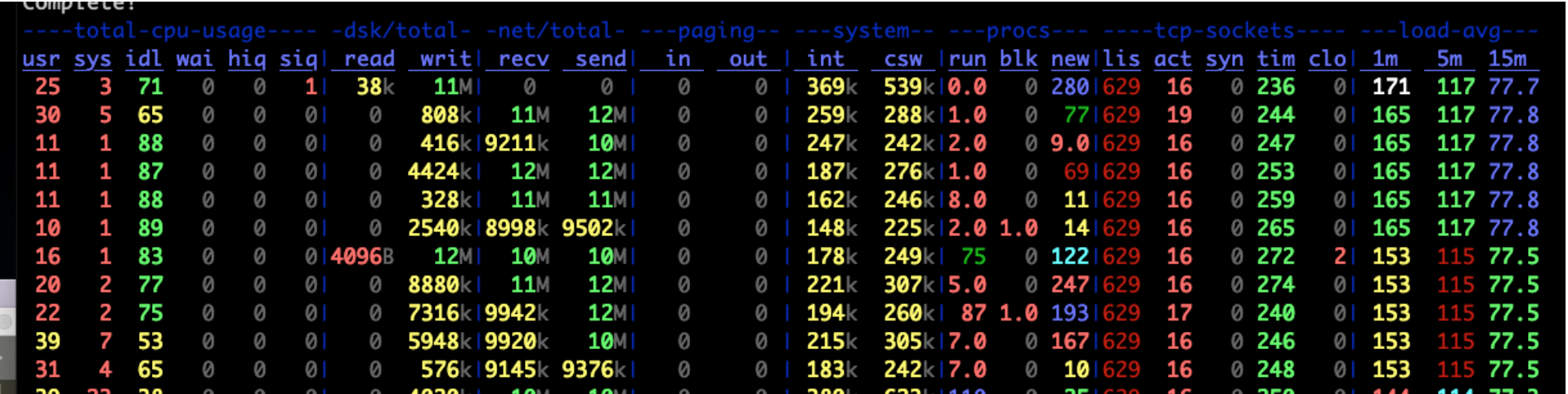
Task: Select the 'tim' column header
Action: [1276, 59]
